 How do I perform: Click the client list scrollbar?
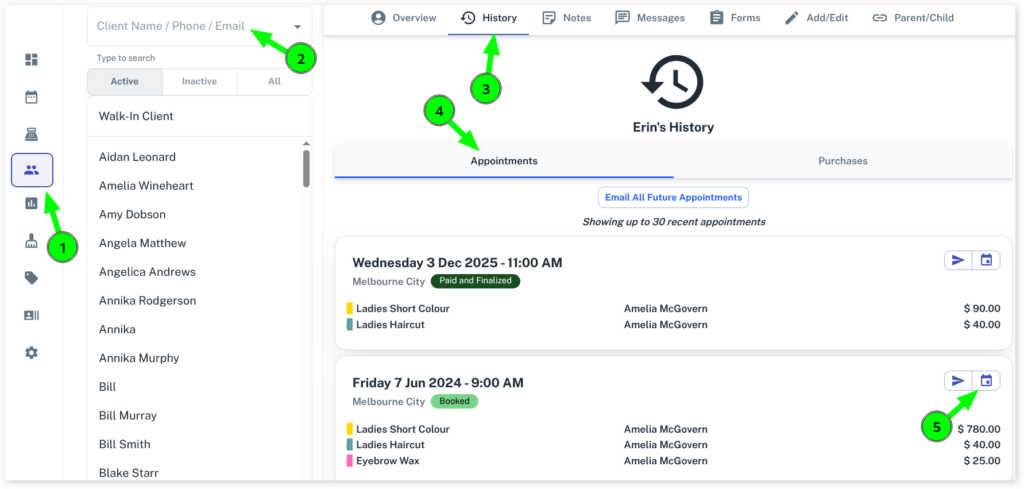pyautogui.click(x=306, y=167)
